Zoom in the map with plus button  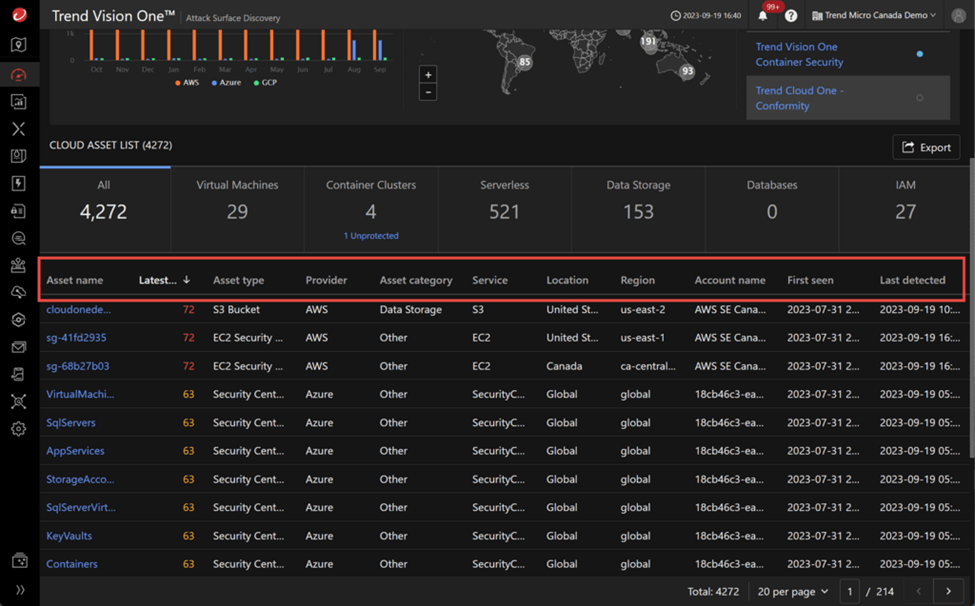[428, 75]
